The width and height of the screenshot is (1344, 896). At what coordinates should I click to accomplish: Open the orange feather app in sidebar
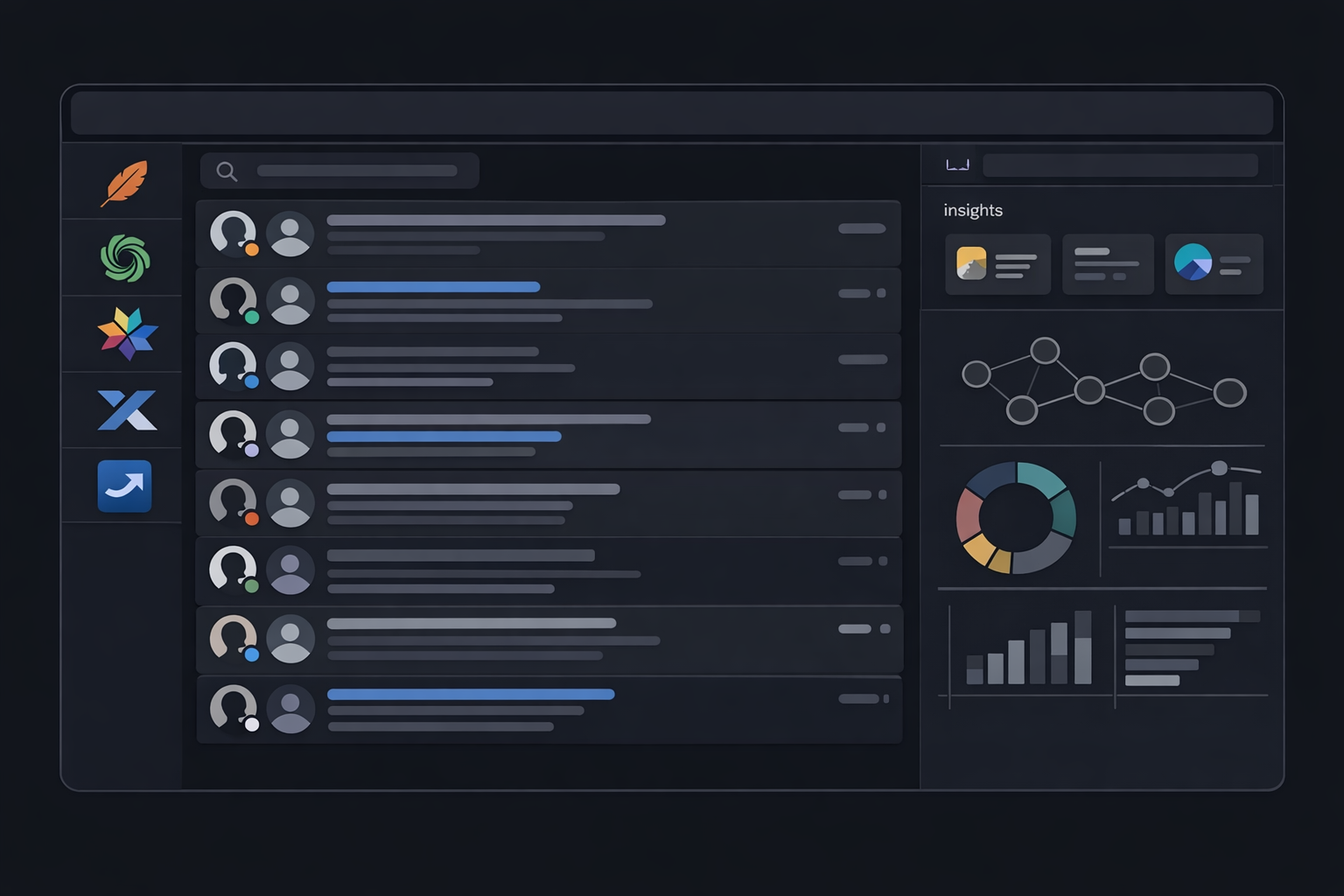[124, 183]
